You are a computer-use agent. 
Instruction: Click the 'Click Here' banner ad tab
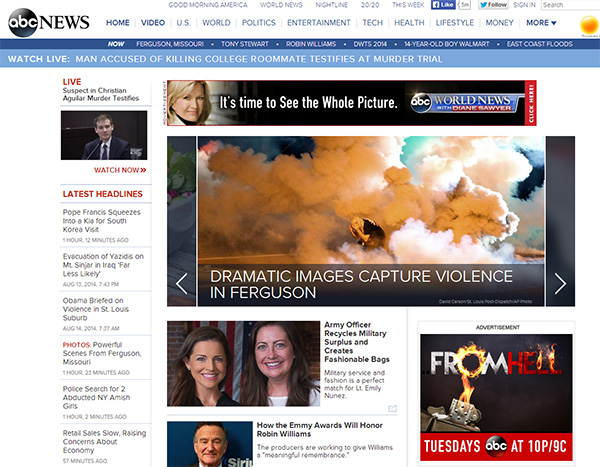(530, 103)
